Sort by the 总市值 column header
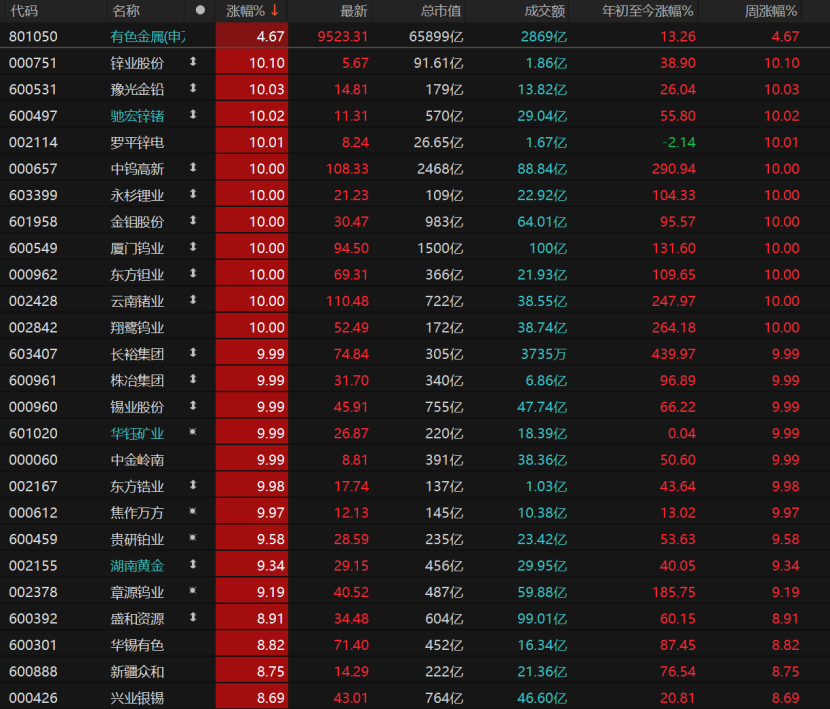This screenshot has height=709, width=830. [441, 11]
